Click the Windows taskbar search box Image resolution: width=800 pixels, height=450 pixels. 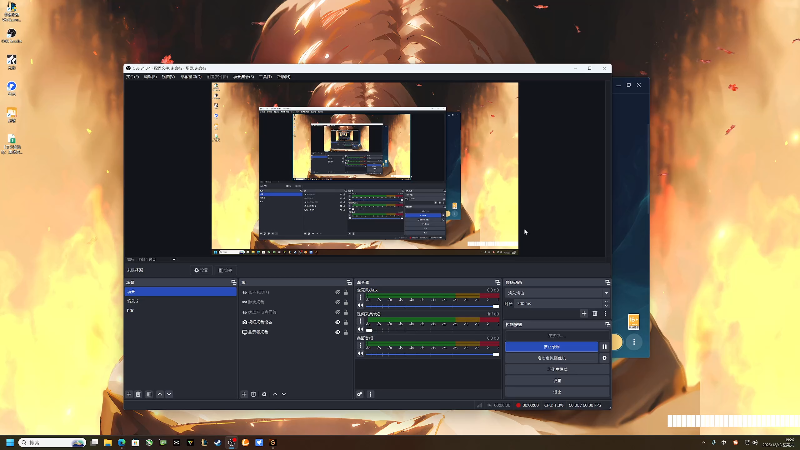click(x=52, y=442)
